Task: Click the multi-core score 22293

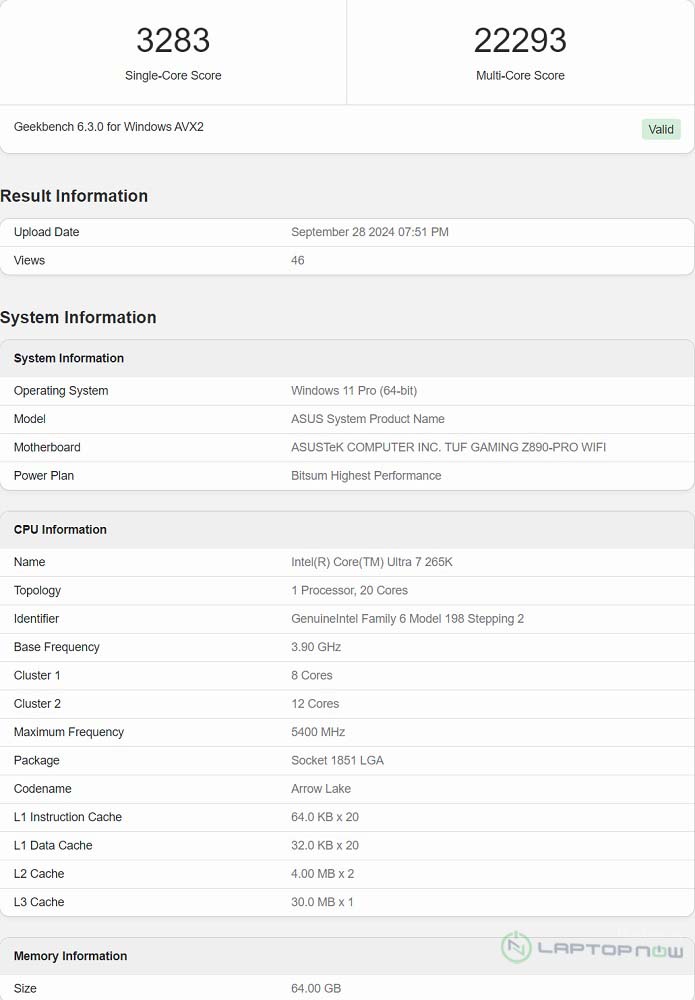Action: pyautogui.click(x=520, y=41)
